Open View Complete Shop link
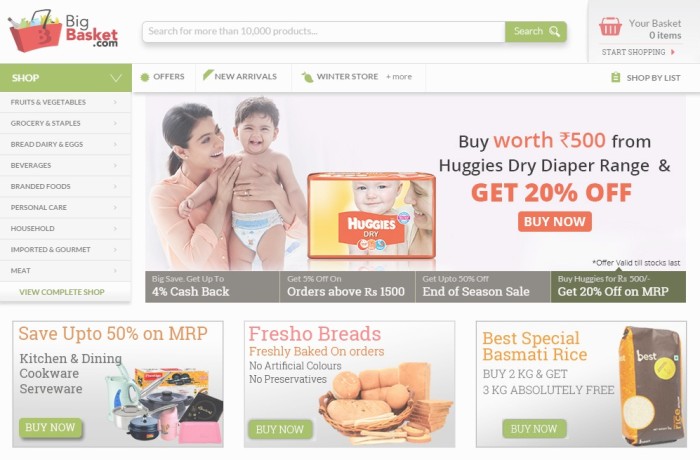 click(x=62, y=292)
